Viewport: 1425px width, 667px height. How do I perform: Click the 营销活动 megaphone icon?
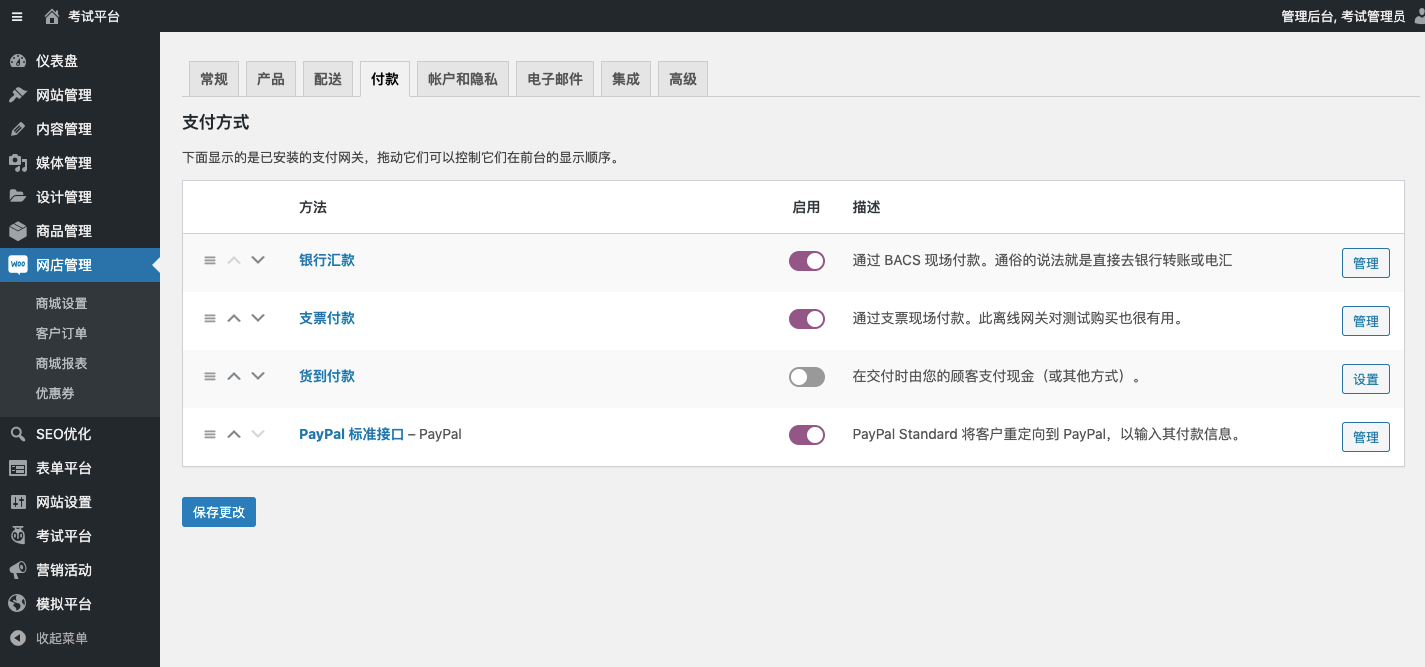pyautogui.click(x=18, y=570)
